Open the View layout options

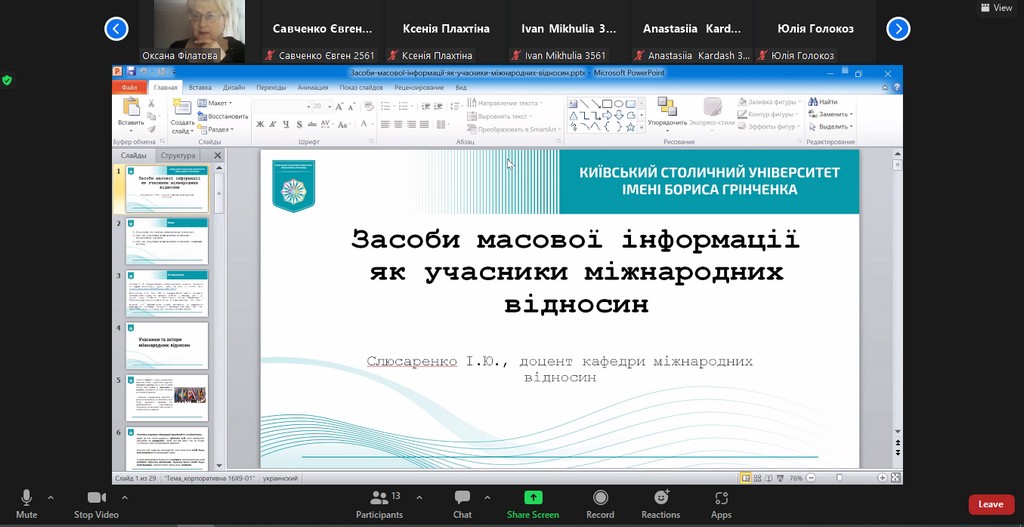pos(996,7)
